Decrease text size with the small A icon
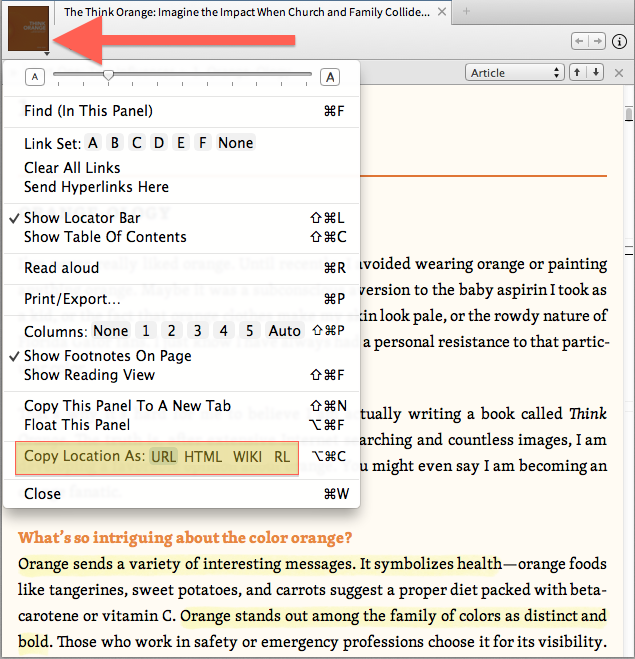635x659 pixels. coord(35,77)
